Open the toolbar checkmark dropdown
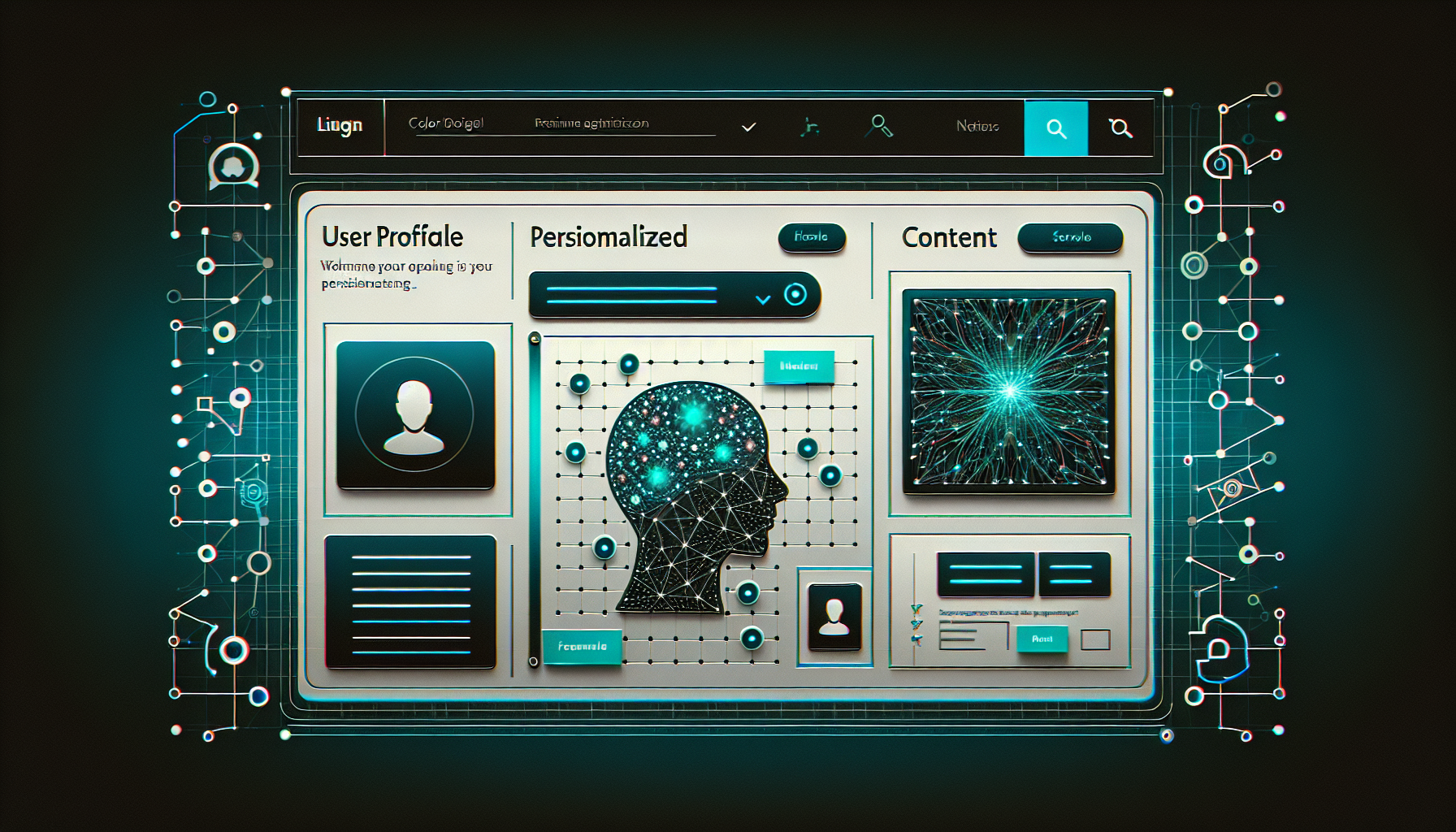The width and height of the screenshot is (1456, 832). pos(749,127)
